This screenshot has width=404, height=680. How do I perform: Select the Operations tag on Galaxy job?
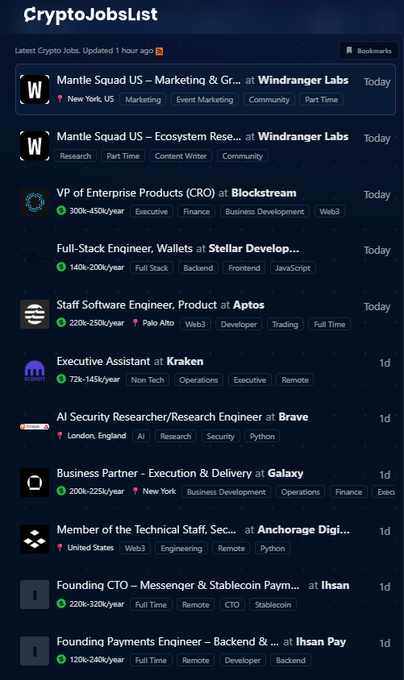[x=300, y=492]
